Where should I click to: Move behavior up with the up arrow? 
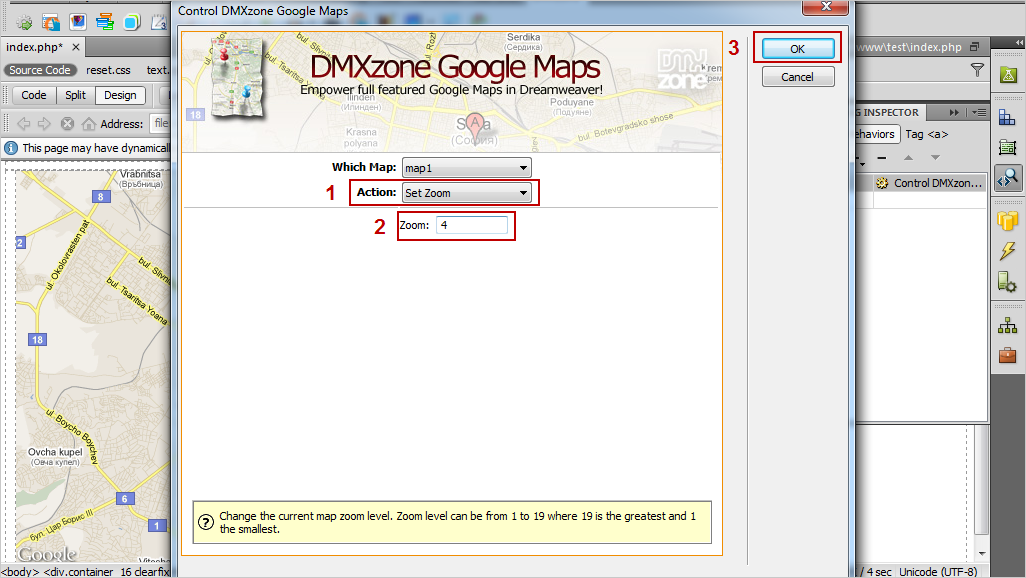(908, 158)
